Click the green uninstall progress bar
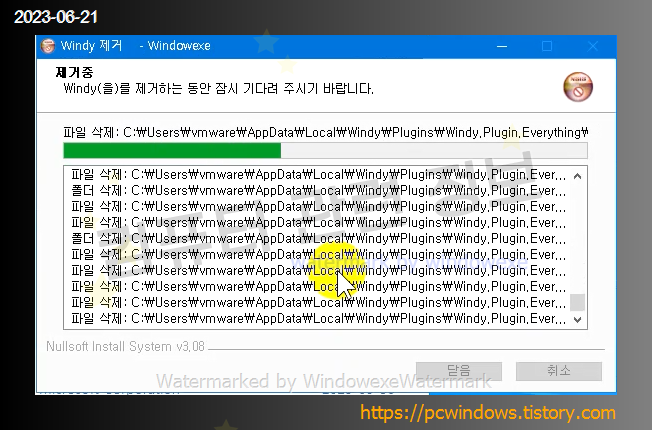This screenshot has height=430, width=652. 325,151
